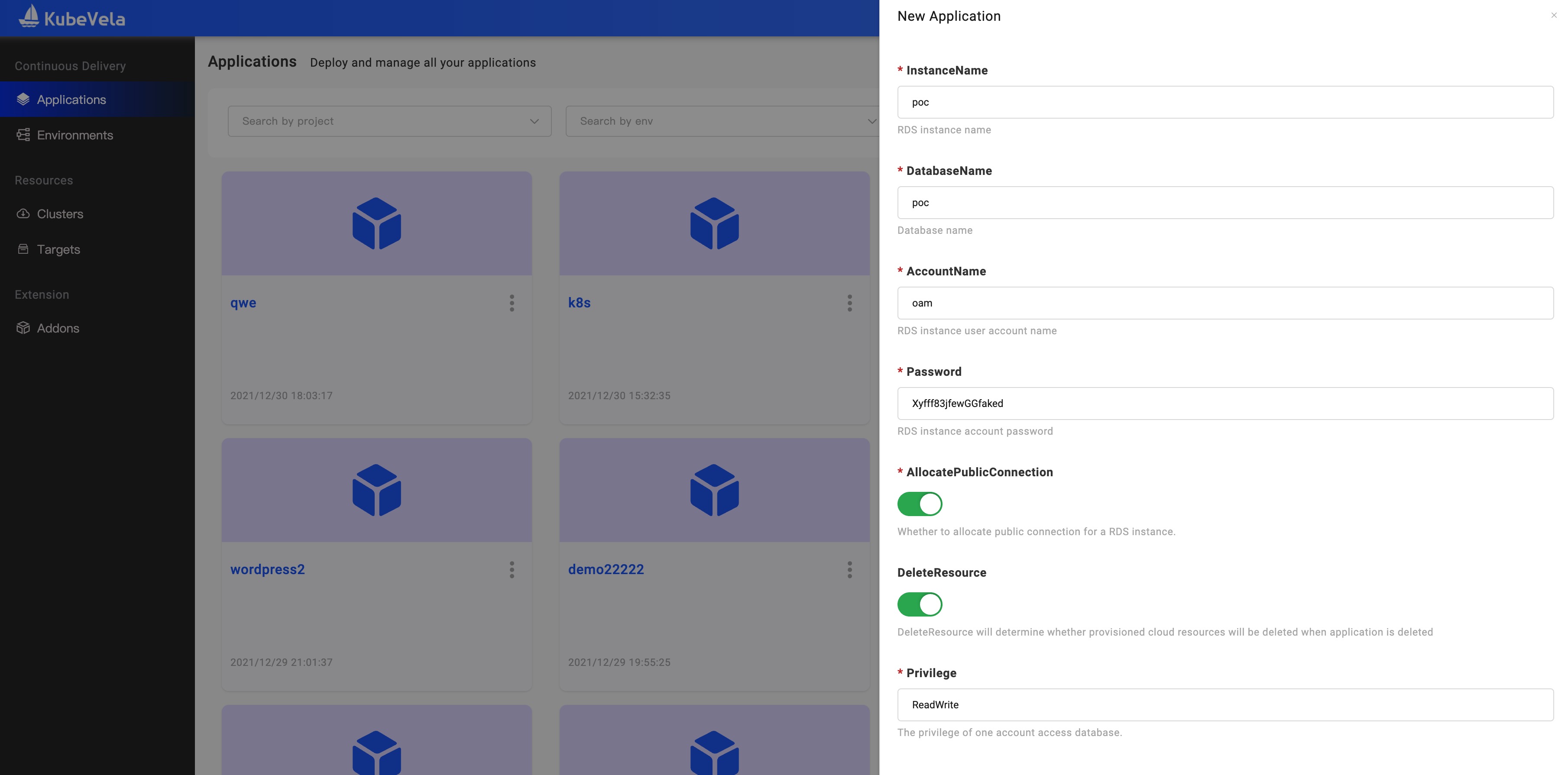
Task: Click the Clusters cloud icon
Action: 23,213
